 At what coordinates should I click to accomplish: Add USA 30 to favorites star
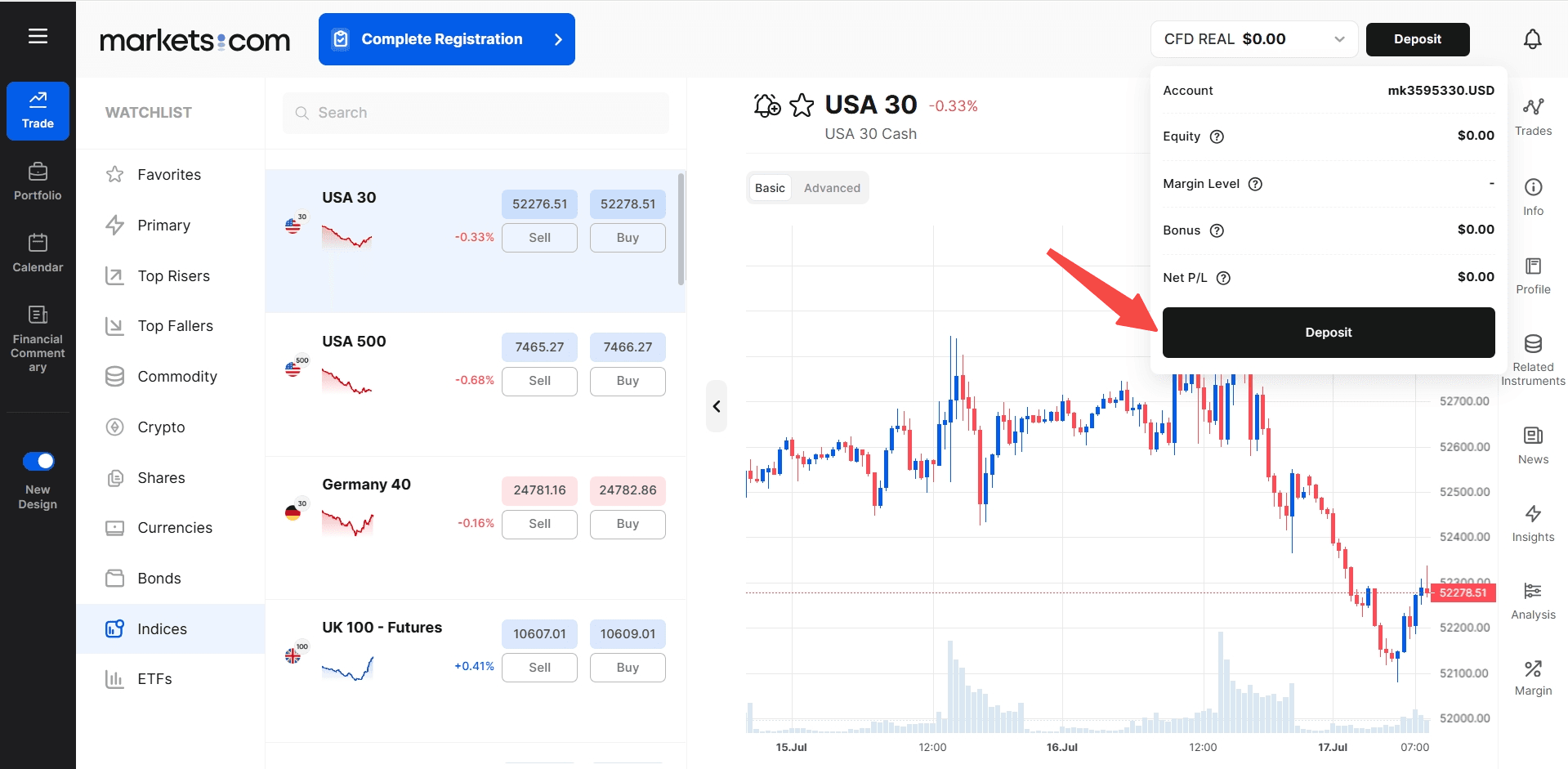[802, 105]
